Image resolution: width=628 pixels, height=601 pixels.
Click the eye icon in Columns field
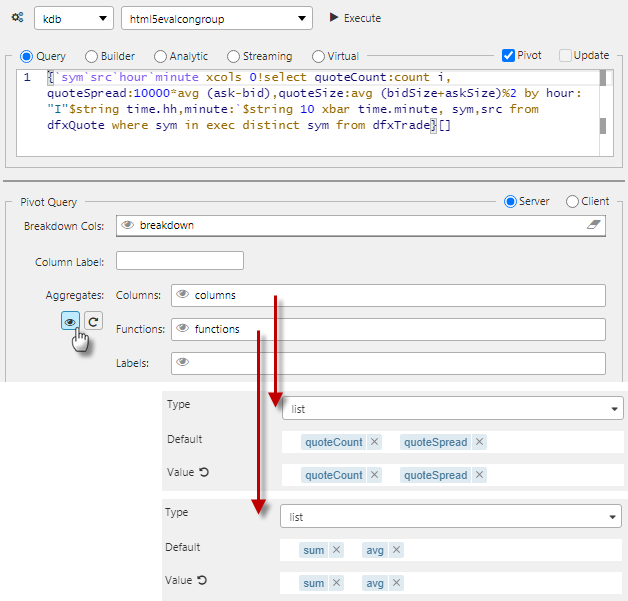point(182,295)
